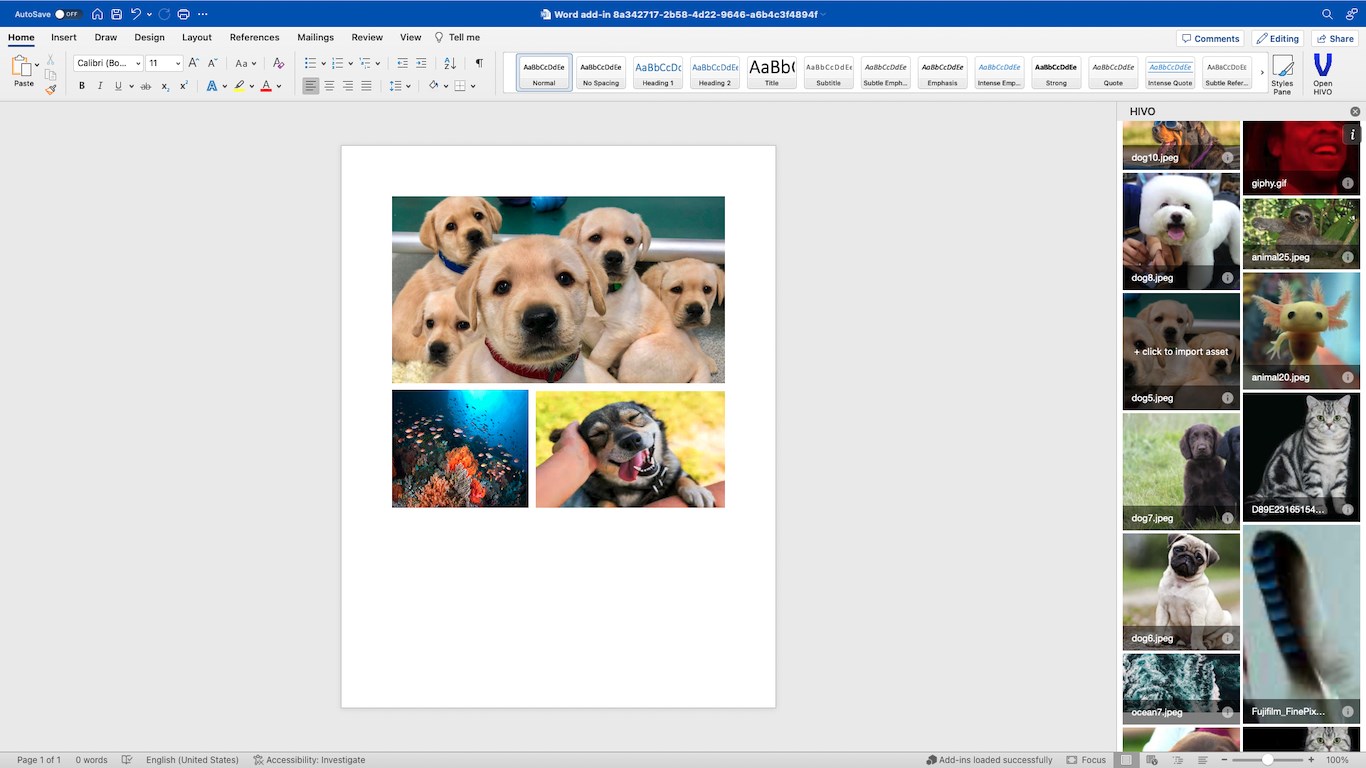This screenshot has height=768, width=1366.
Task: Click the Share button
Action: point(1334,39)
